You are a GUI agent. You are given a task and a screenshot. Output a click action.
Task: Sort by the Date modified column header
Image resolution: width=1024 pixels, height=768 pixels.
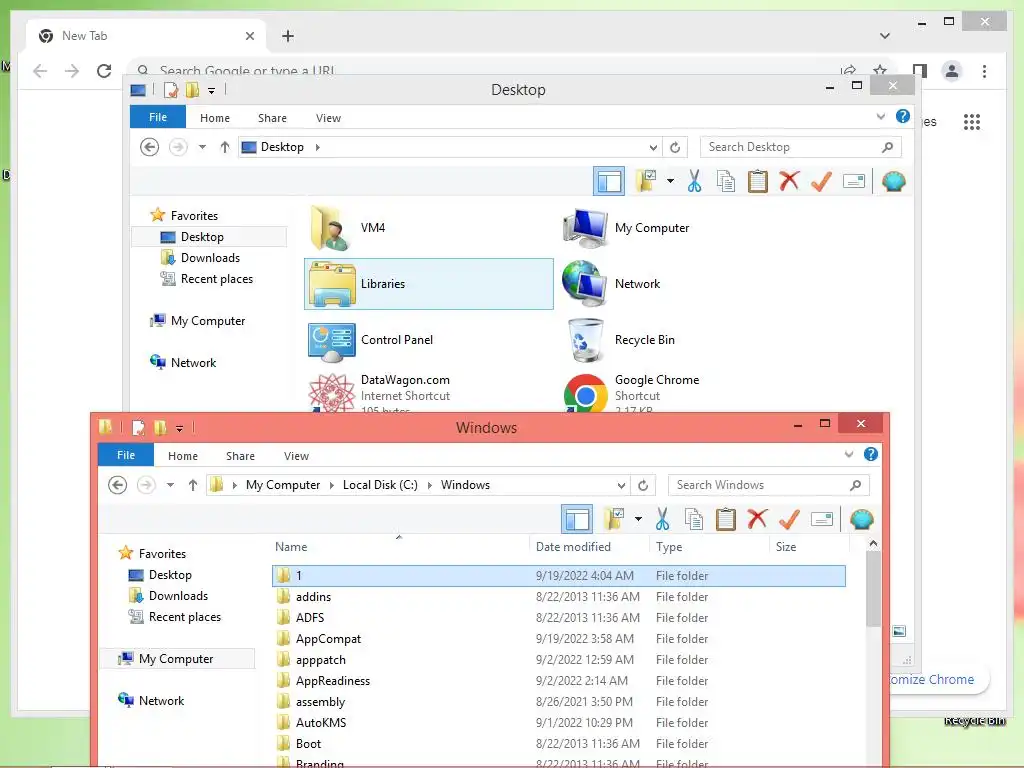click(573, 547)
